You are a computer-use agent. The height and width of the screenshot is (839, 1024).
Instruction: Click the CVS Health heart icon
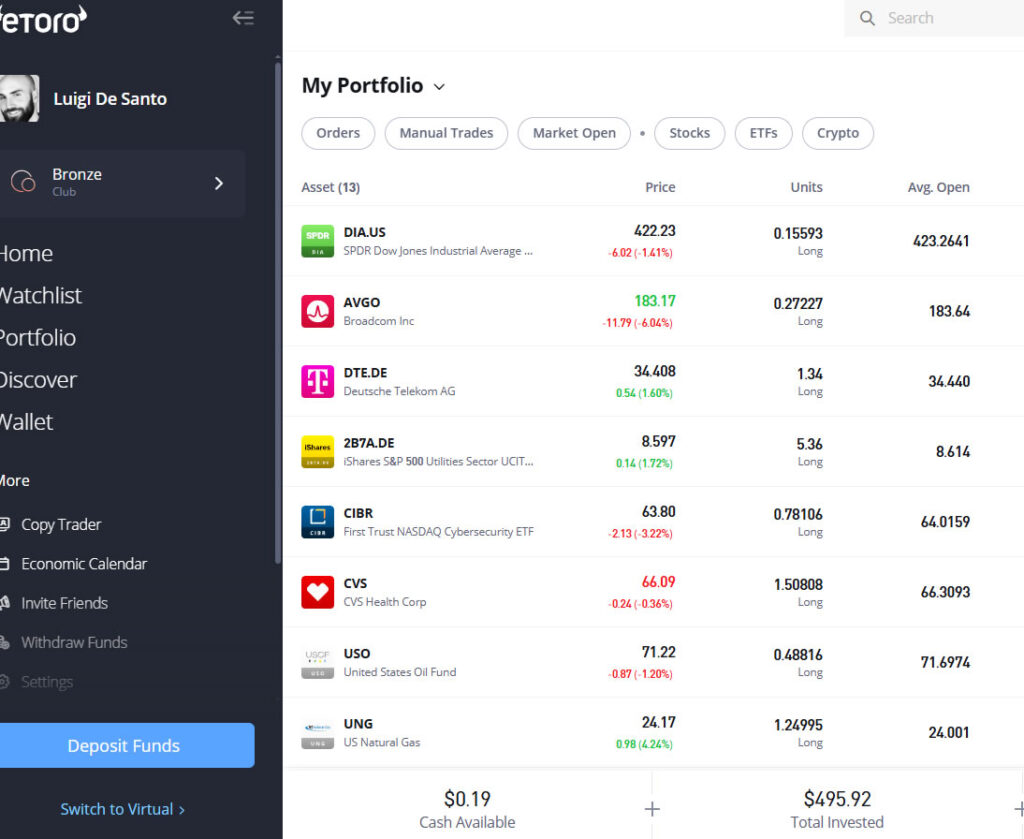317,592
